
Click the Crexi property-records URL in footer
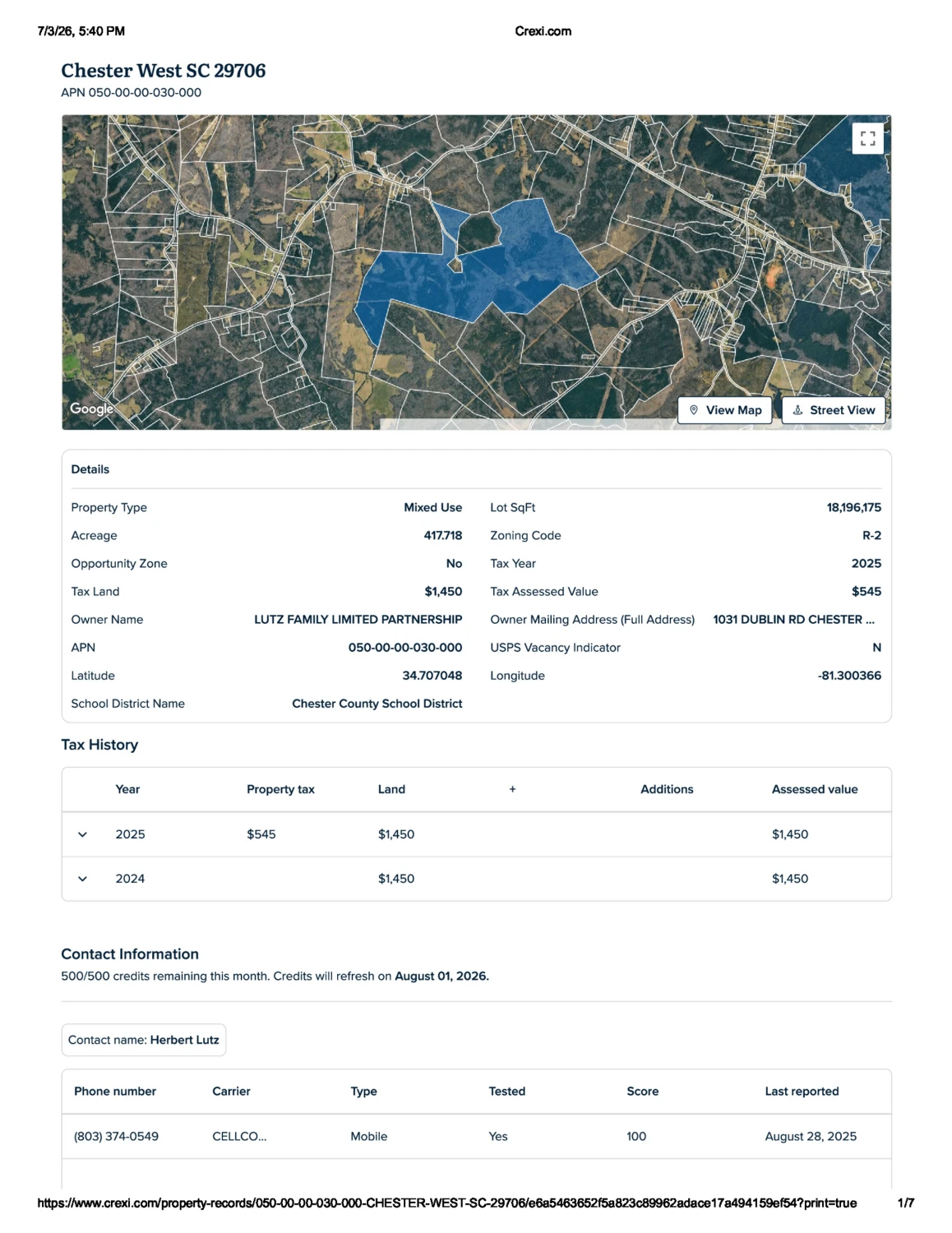[446, 1203]
